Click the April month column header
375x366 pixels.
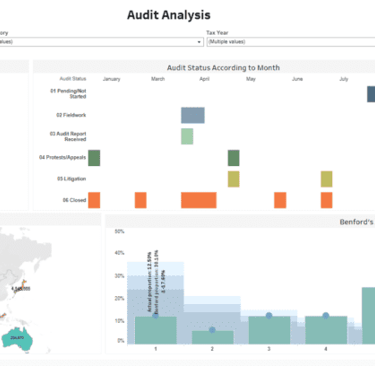tap(204, 79)
